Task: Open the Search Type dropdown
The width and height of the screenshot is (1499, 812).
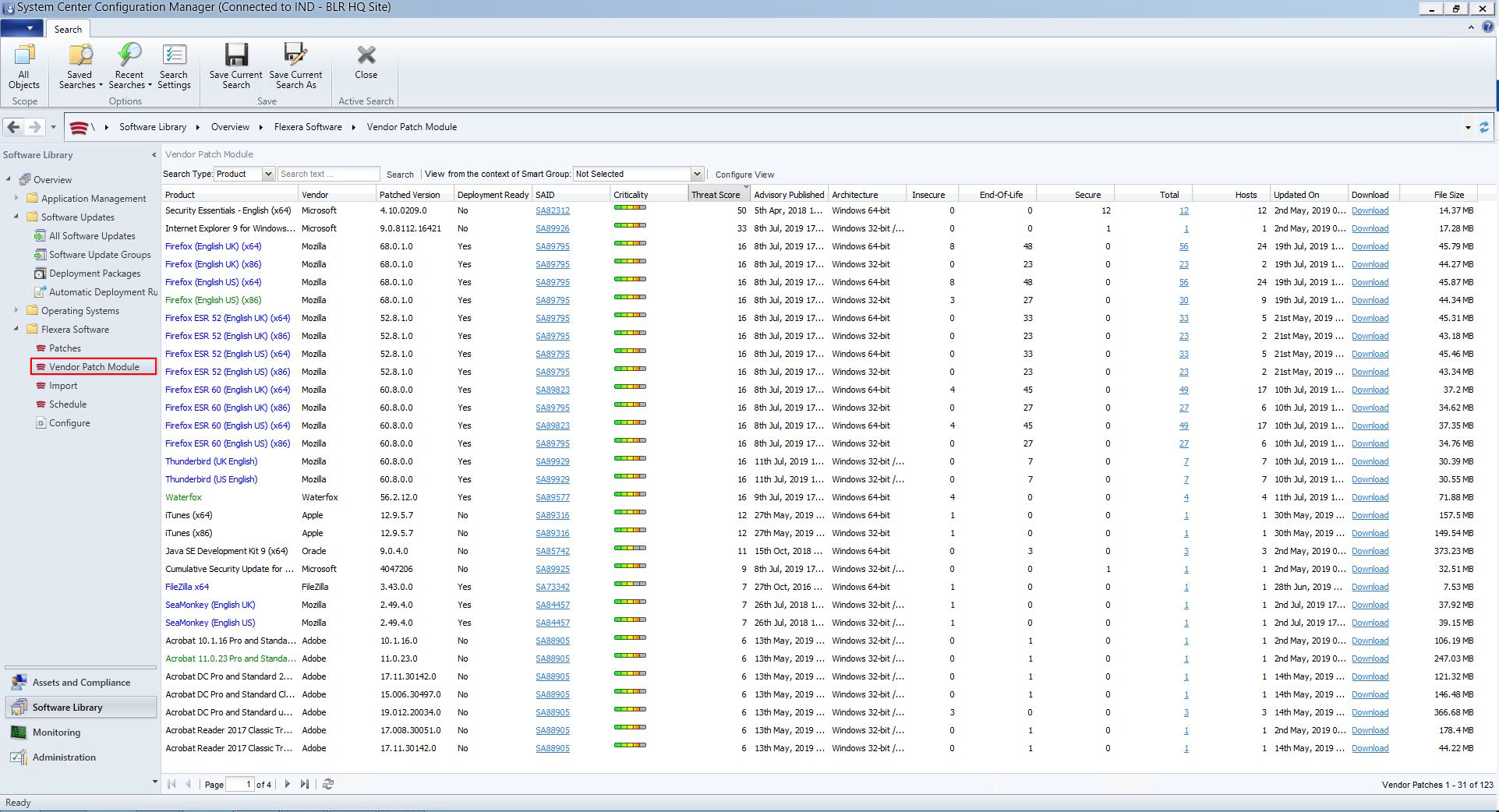Action: (268, 174)
